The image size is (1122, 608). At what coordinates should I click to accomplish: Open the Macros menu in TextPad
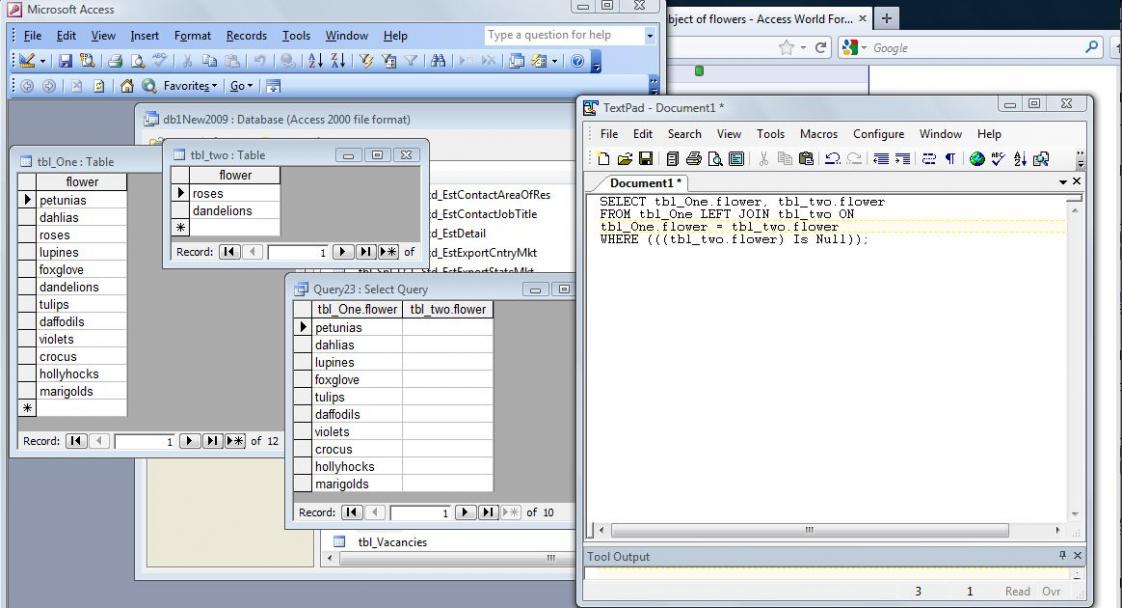pyautogui.click(x=819, y=134)
